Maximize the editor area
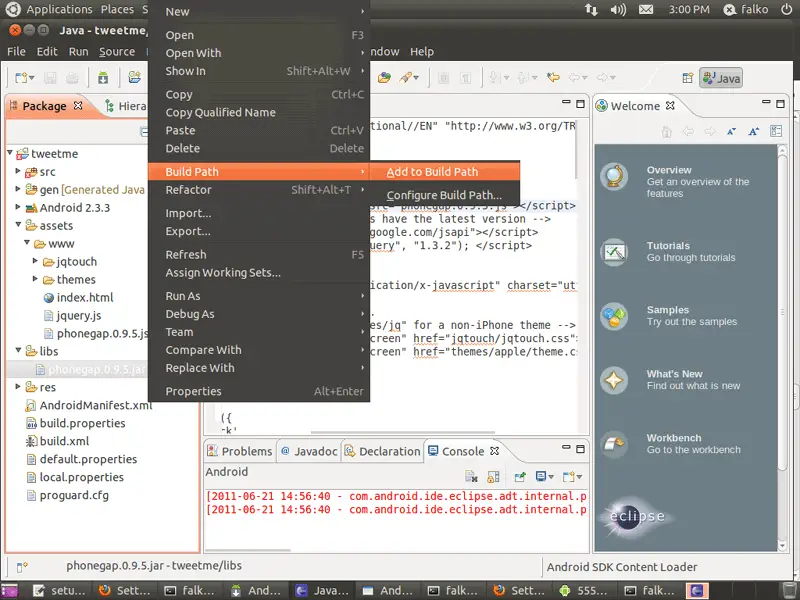The width and height of the screenshot is (800, 600). [580, 104]
